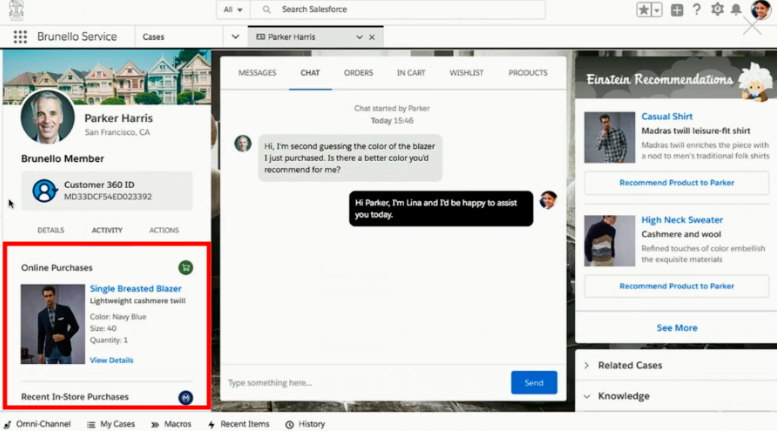Open Parker Harris tab actions chevron
The image size is (777, 431).
coord(359,37)
